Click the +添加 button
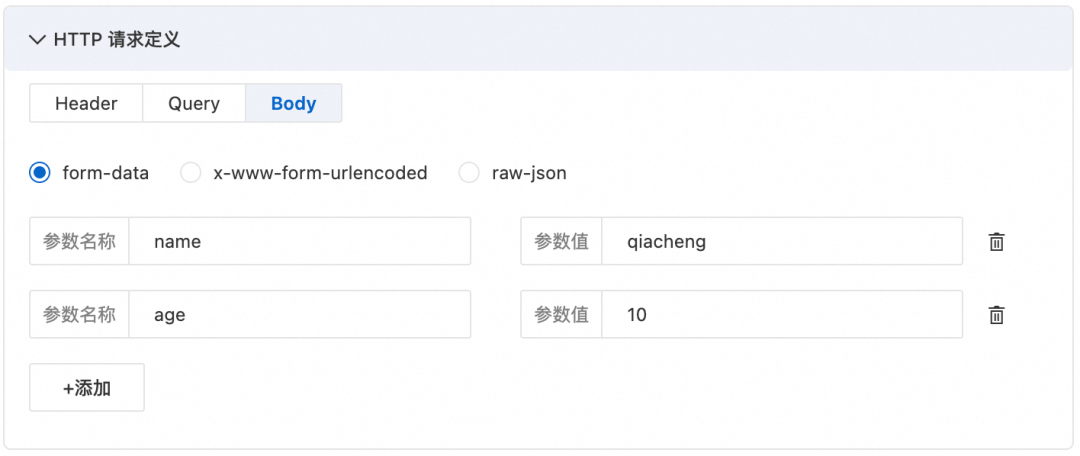 pos(87,388)
